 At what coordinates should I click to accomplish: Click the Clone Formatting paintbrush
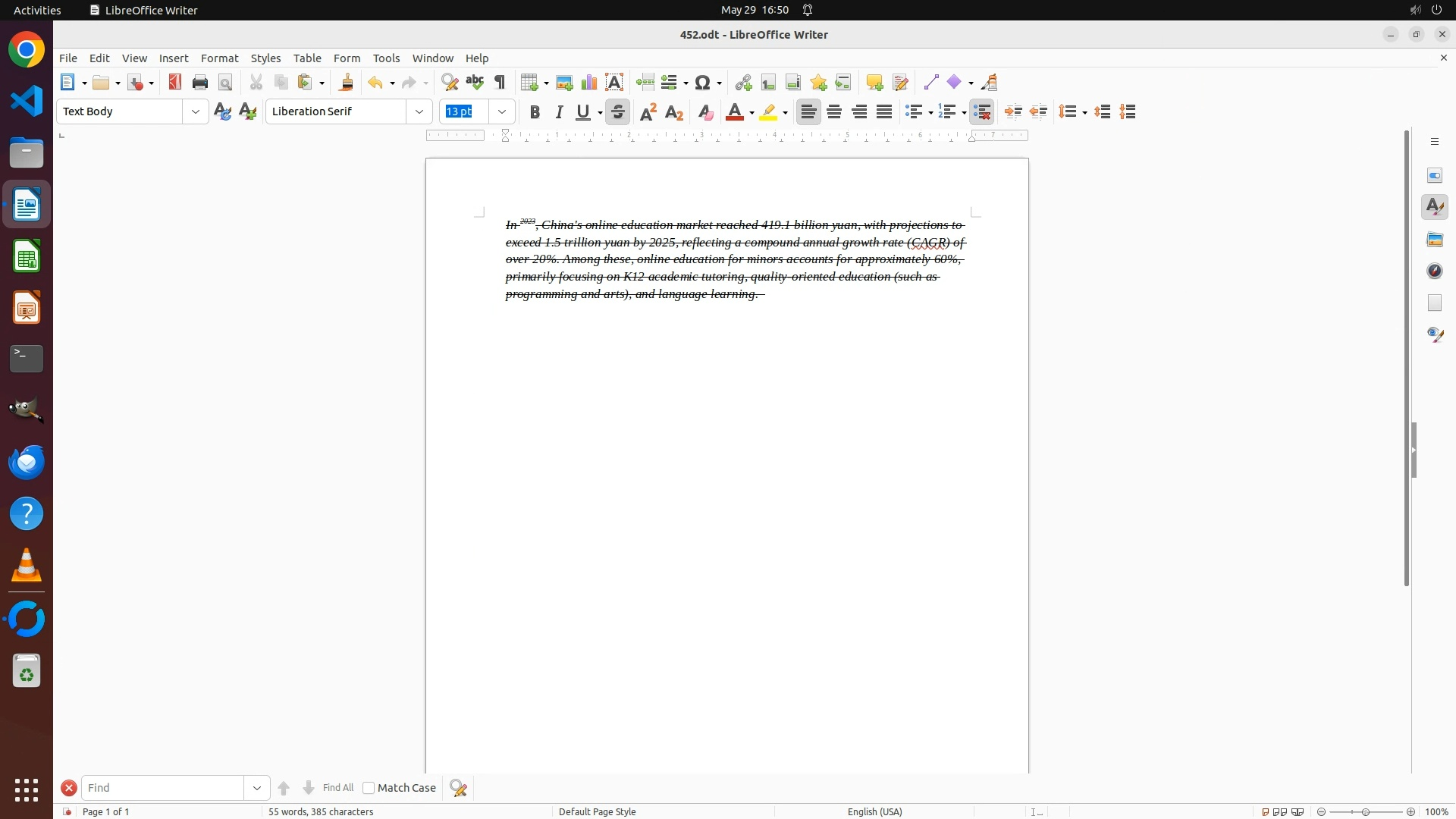pyautogui.click(x=347, y=83)
